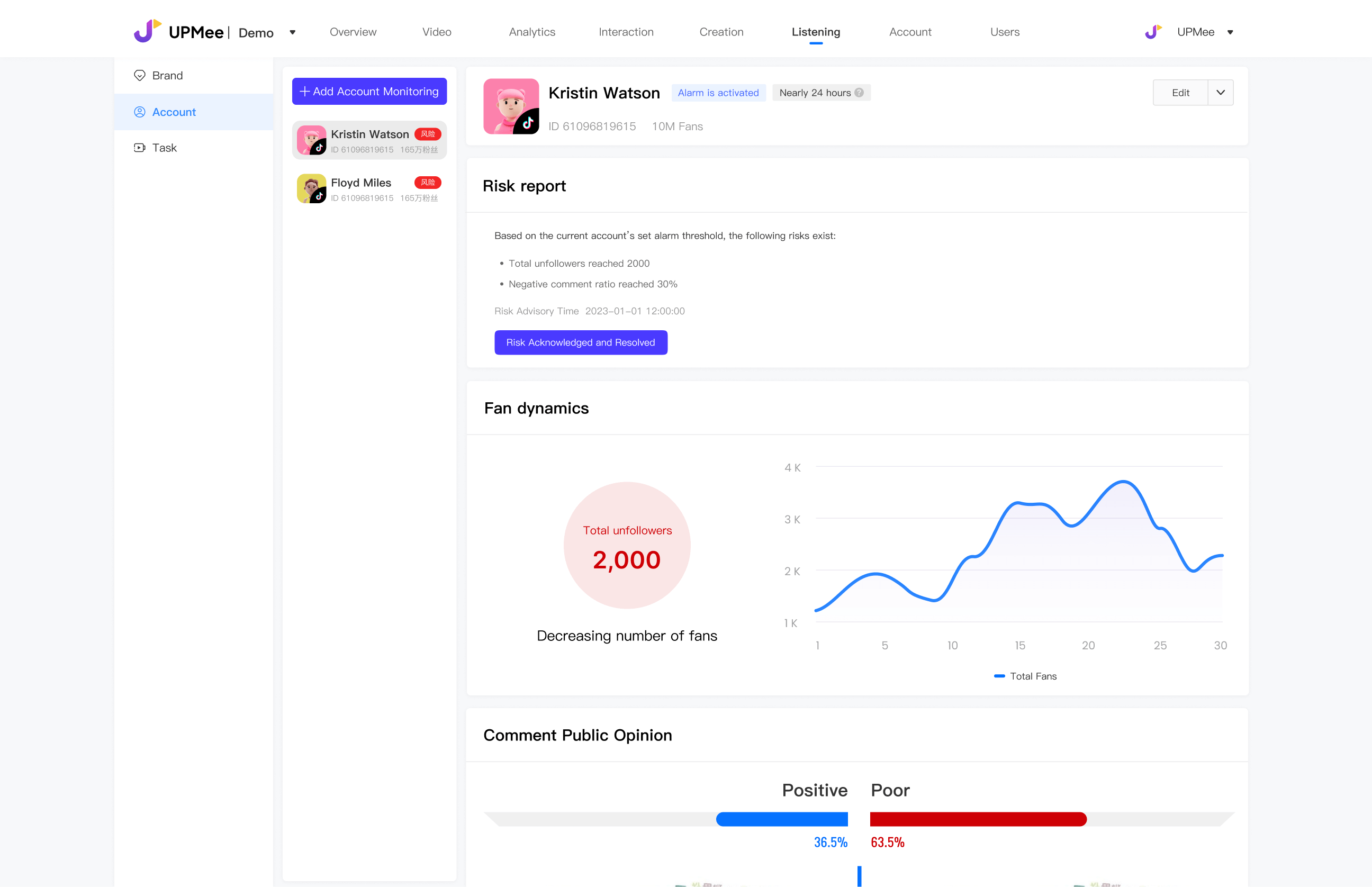Toggle Total Fans legend on chart
The image size is (1372, 887).
(1025, 676)
